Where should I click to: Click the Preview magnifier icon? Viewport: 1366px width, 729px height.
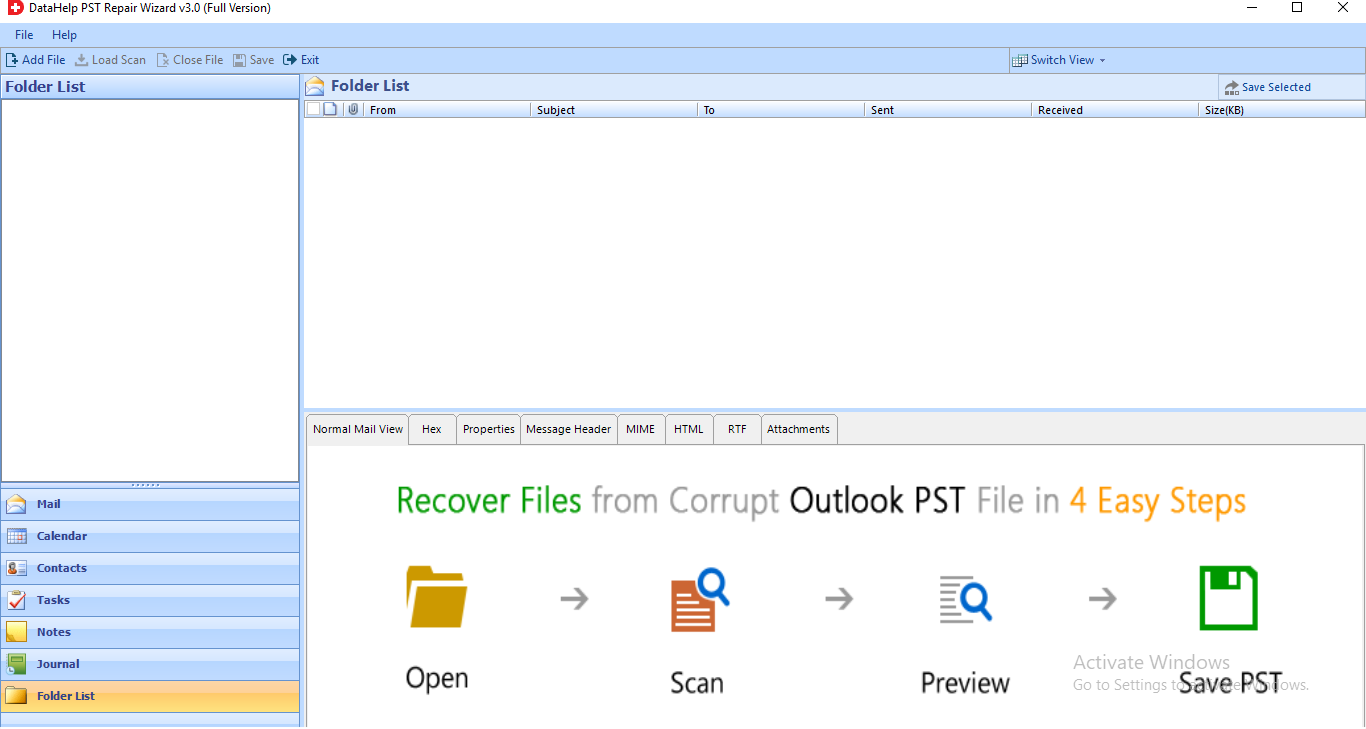965,599
